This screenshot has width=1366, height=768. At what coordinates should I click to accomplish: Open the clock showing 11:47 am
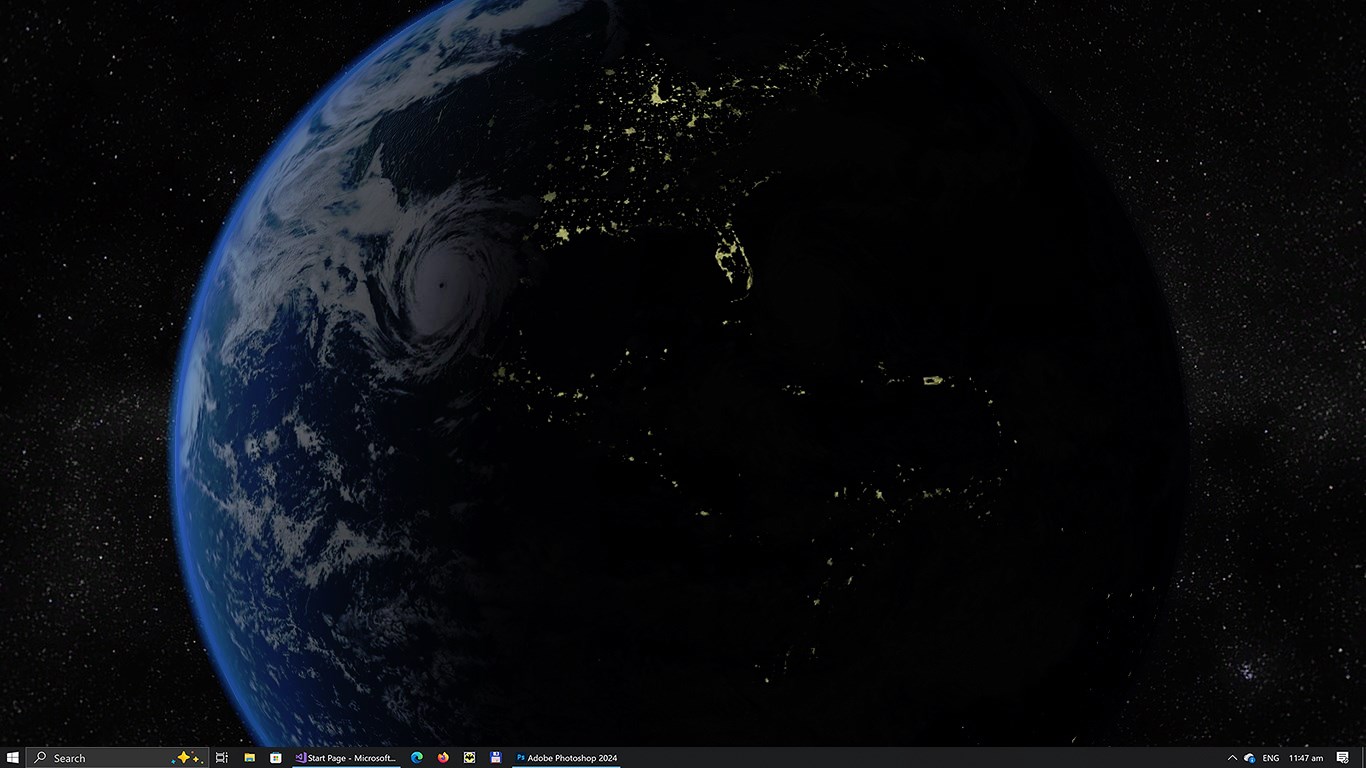tap(1306, 758)
